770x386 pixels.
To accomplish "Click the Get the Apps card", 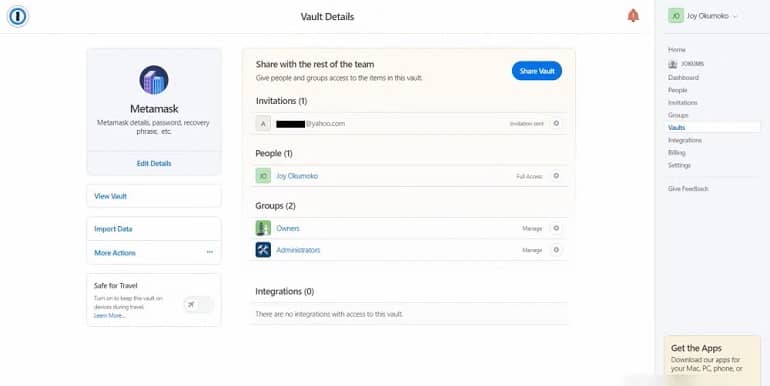I will pos(713,360).
